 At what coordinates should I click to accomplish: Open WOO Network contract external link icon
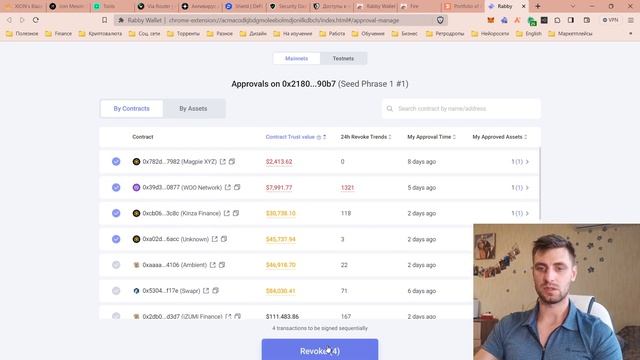click(228, 187)
